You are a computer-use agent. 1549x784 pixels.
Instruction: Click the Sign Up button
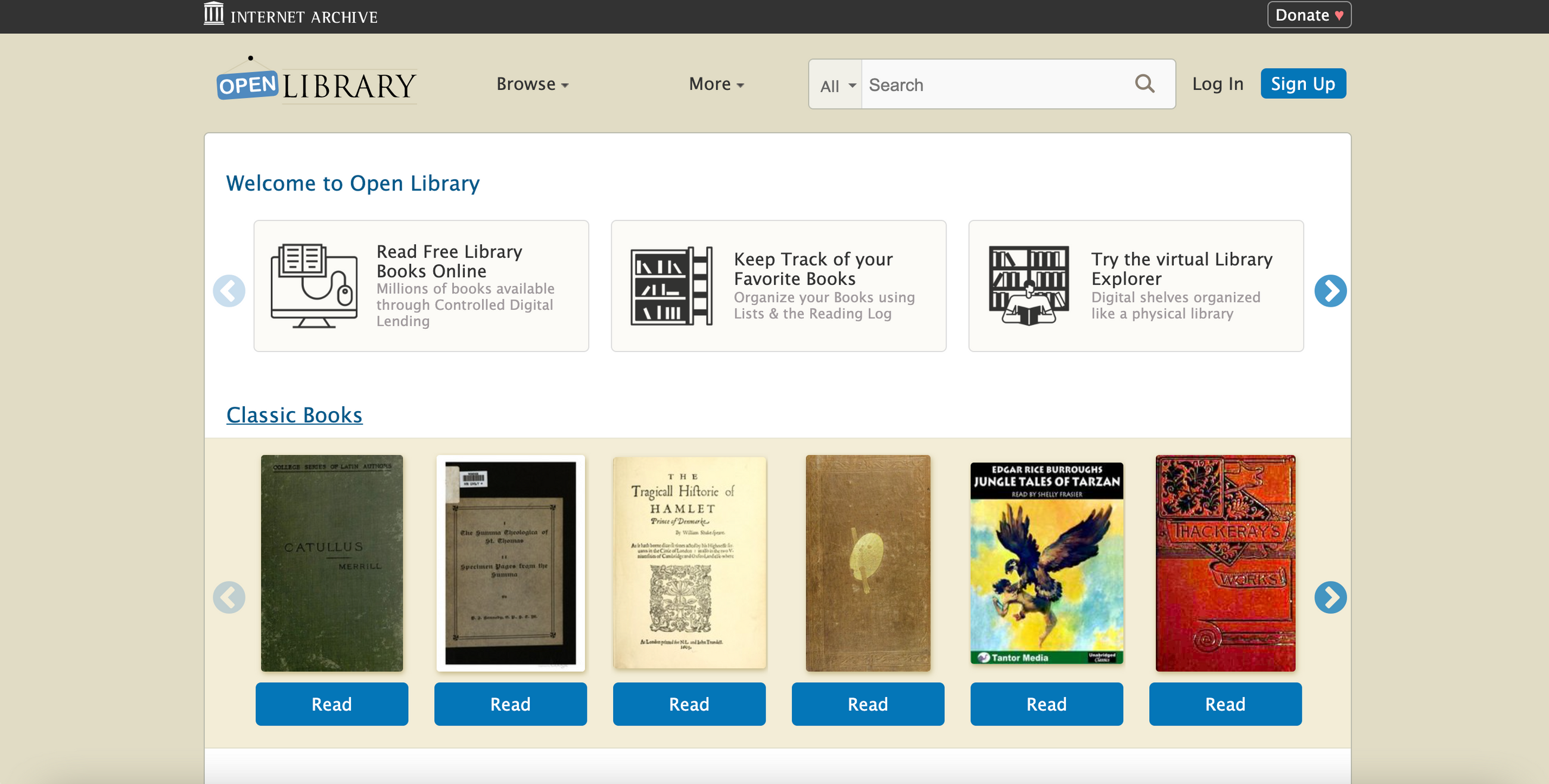click(1302, 83)
